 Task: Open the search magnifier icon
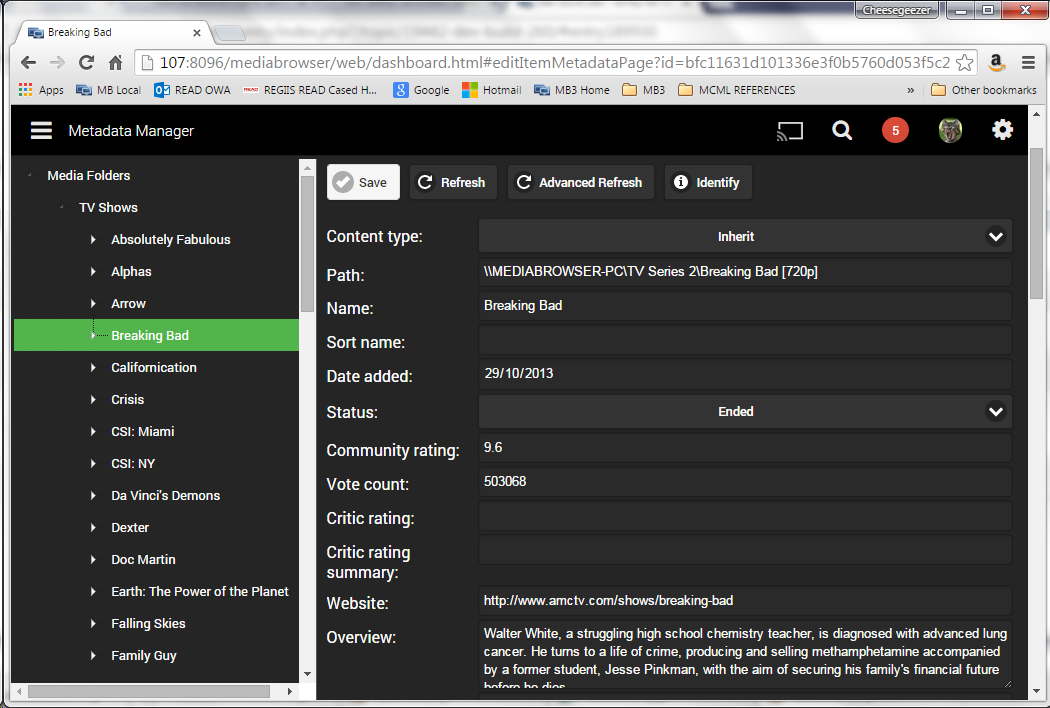pyautogui.click(x=842, y=131)
